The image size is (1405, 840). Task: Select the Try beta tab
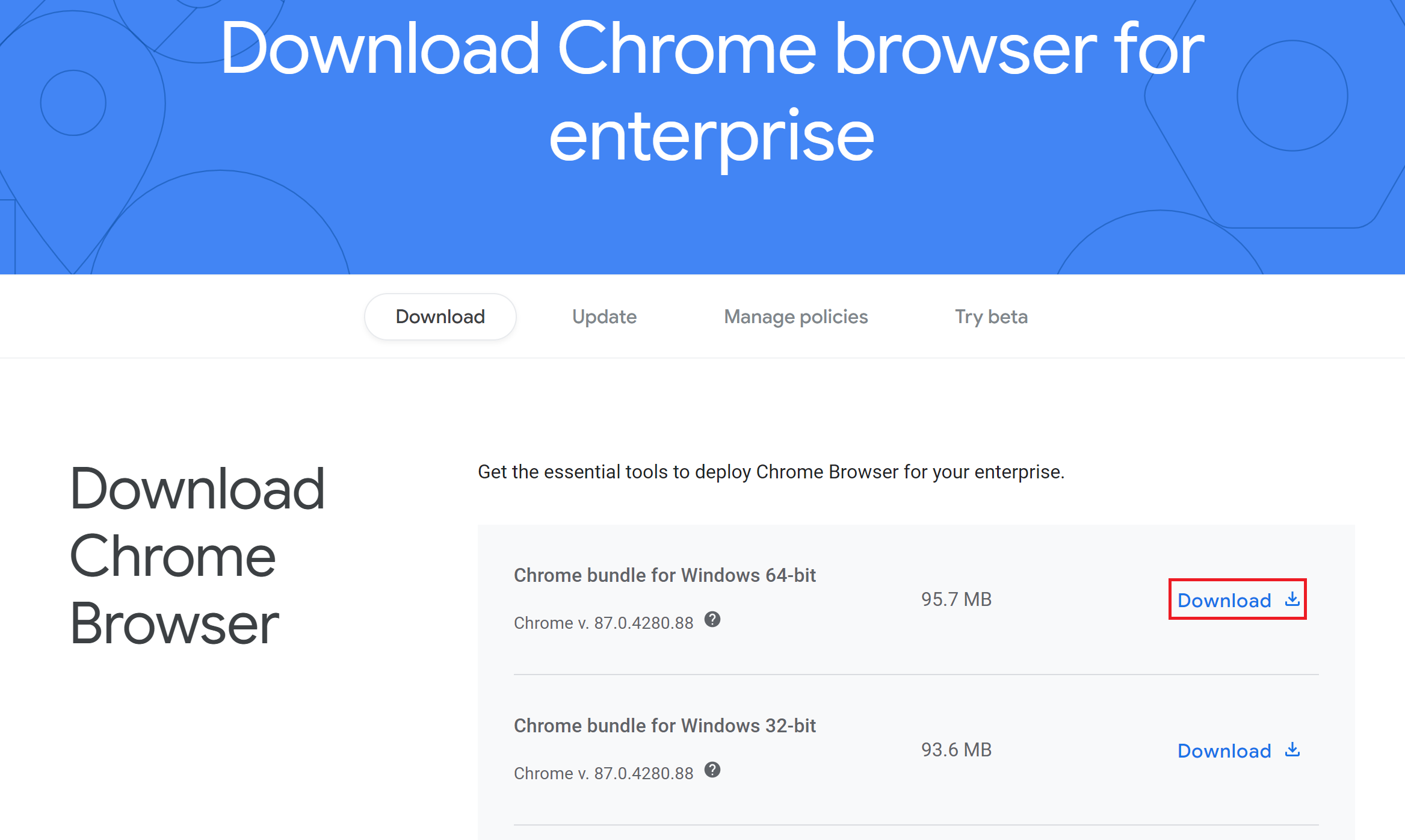coord(990,317)
